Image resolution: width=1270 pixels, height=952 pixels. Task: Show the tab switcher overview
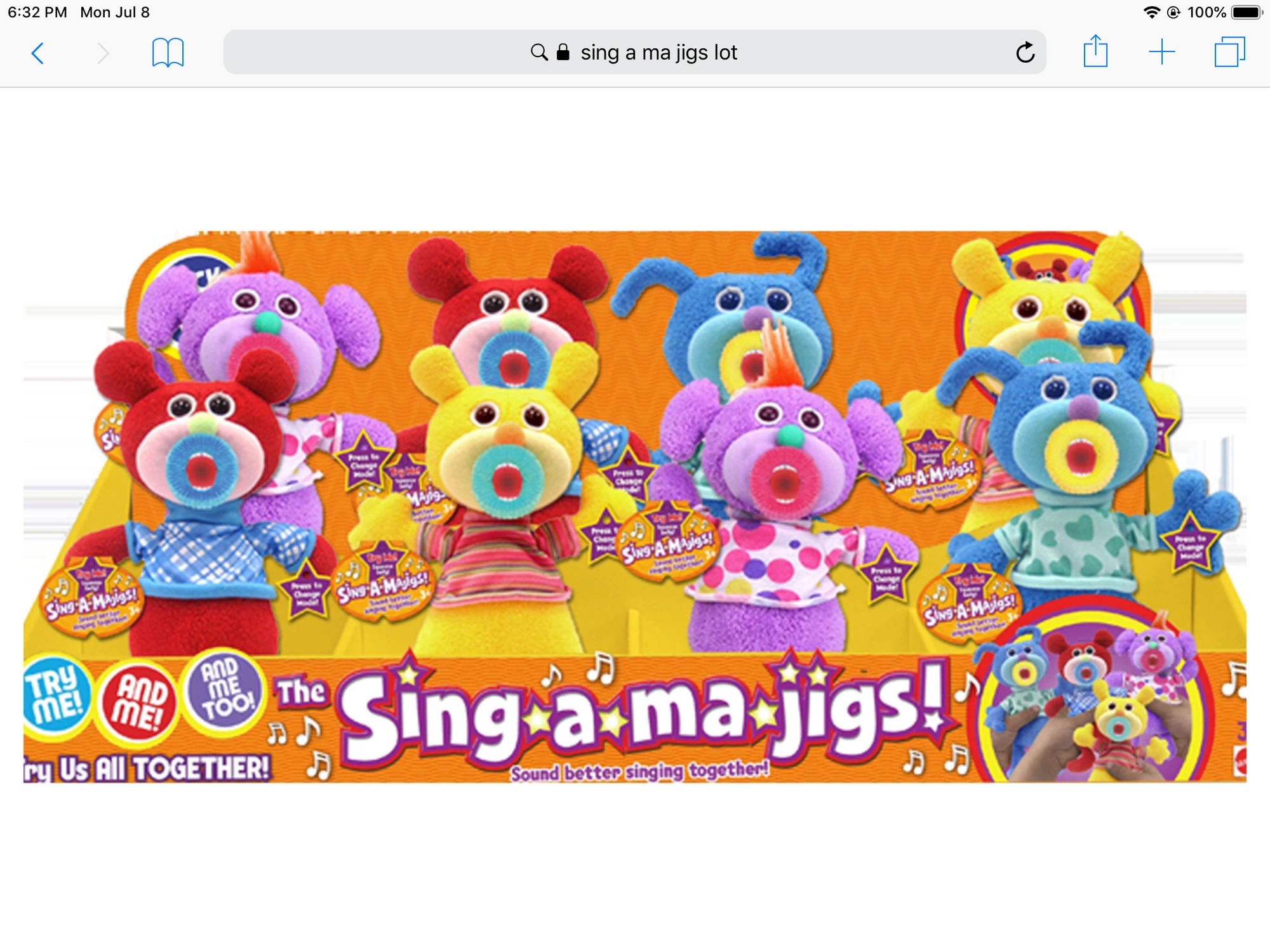pos(1230,53)
